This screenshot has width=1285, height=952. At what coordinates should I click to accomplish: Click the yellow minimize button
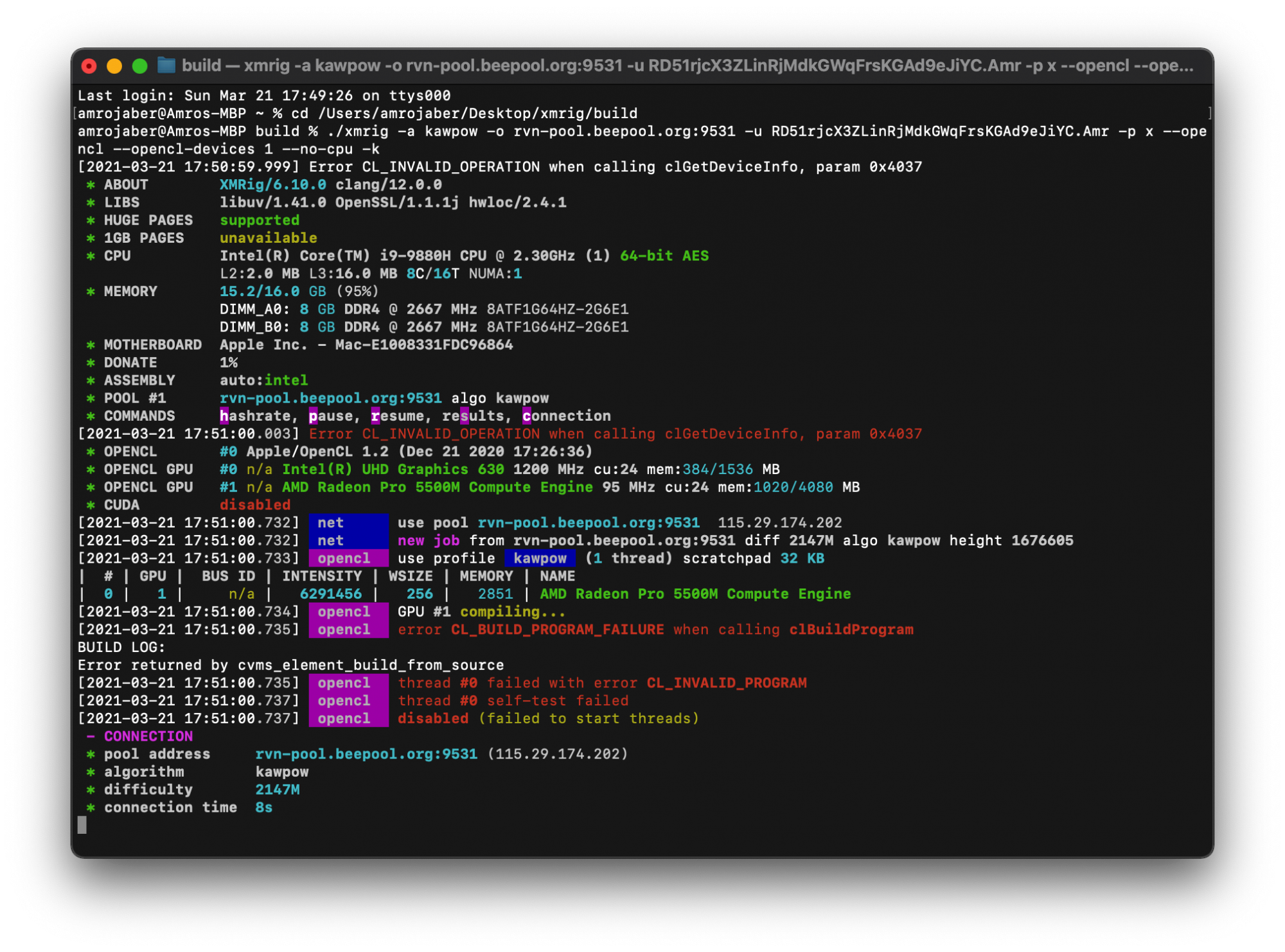(x=111, y=66)
